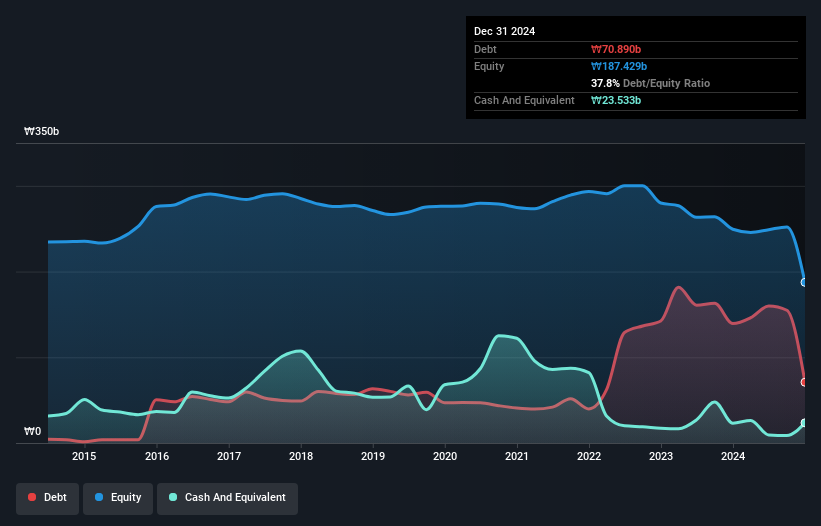Click the ₩70.890b debt value
Image resolution: width=821 pixels, height=526 pixels.
click(x=616, y=49)
